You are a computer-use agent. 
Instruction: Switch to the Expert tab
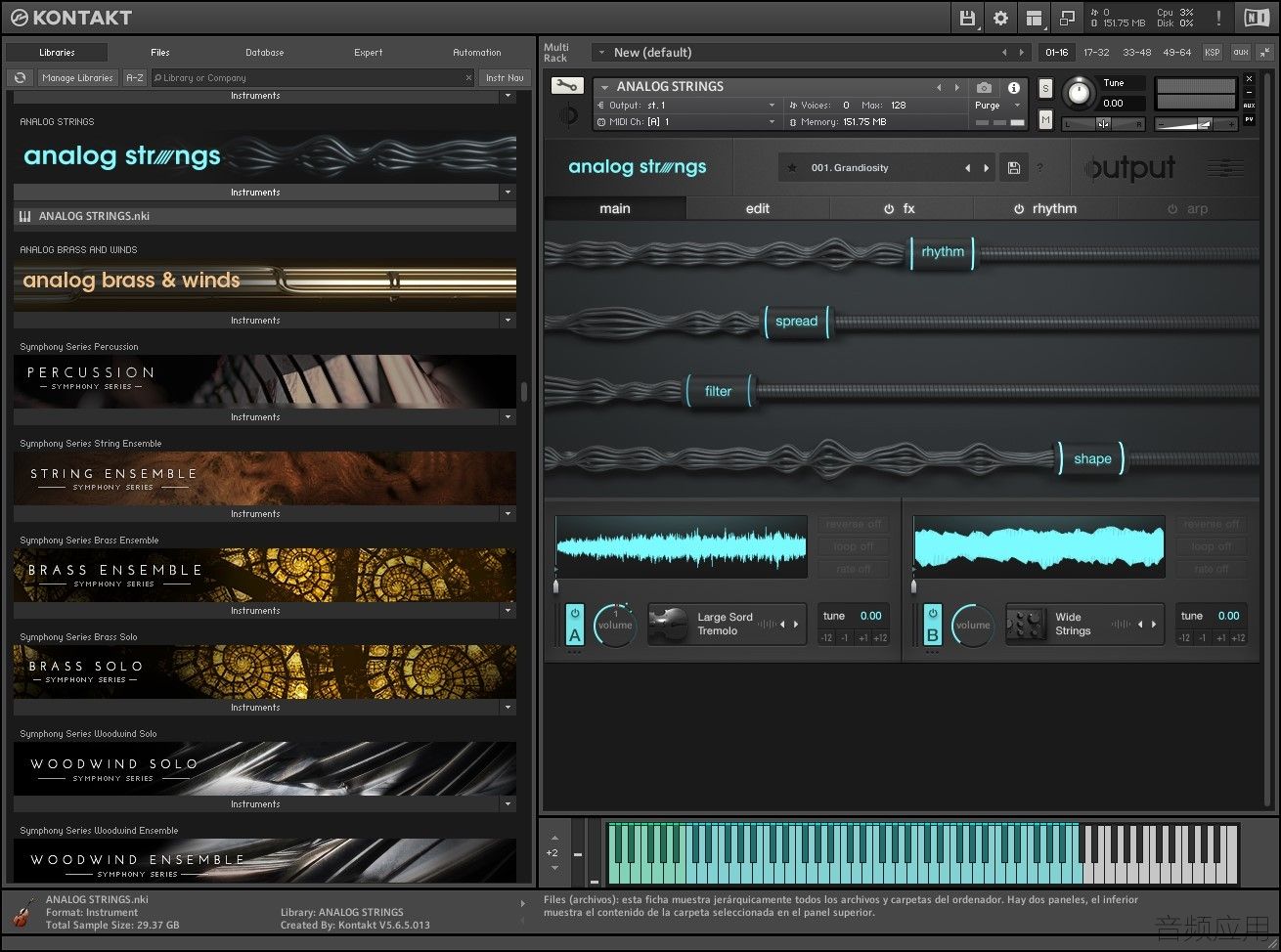coord(369,53)
